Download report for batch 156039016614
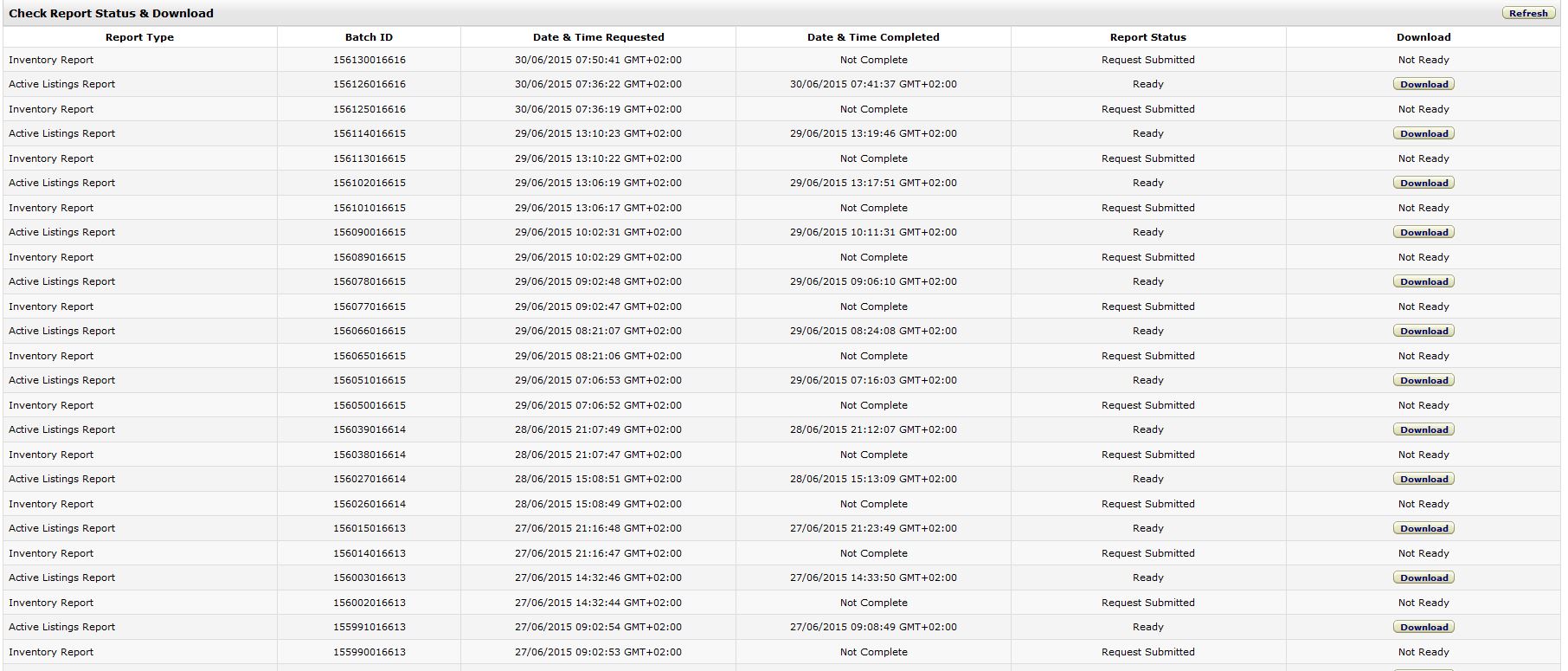This screenshot has height=671, width=1568. (1423, 429)
